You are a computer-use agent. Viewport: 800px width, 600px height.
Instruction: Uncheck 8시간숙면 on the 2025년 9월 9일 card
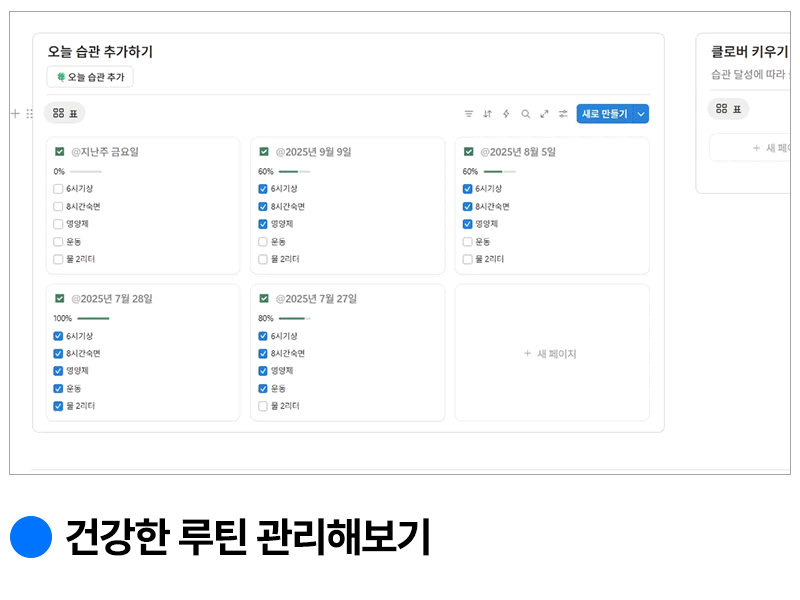coord(263,207)
